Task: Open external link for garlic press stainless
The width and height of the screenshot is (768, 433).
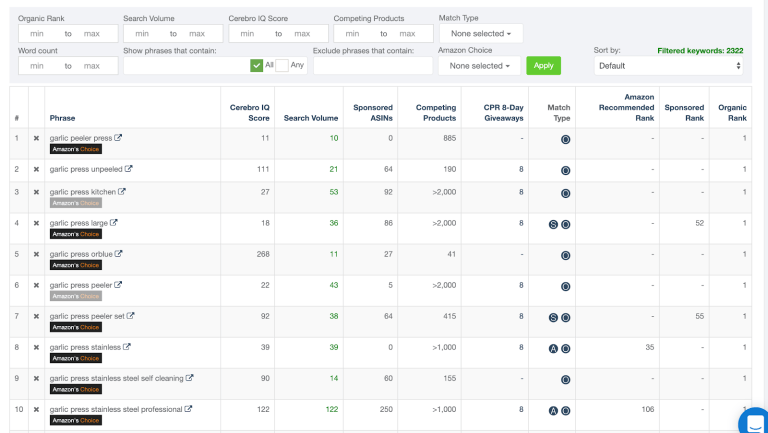Action: pos(127,347)
